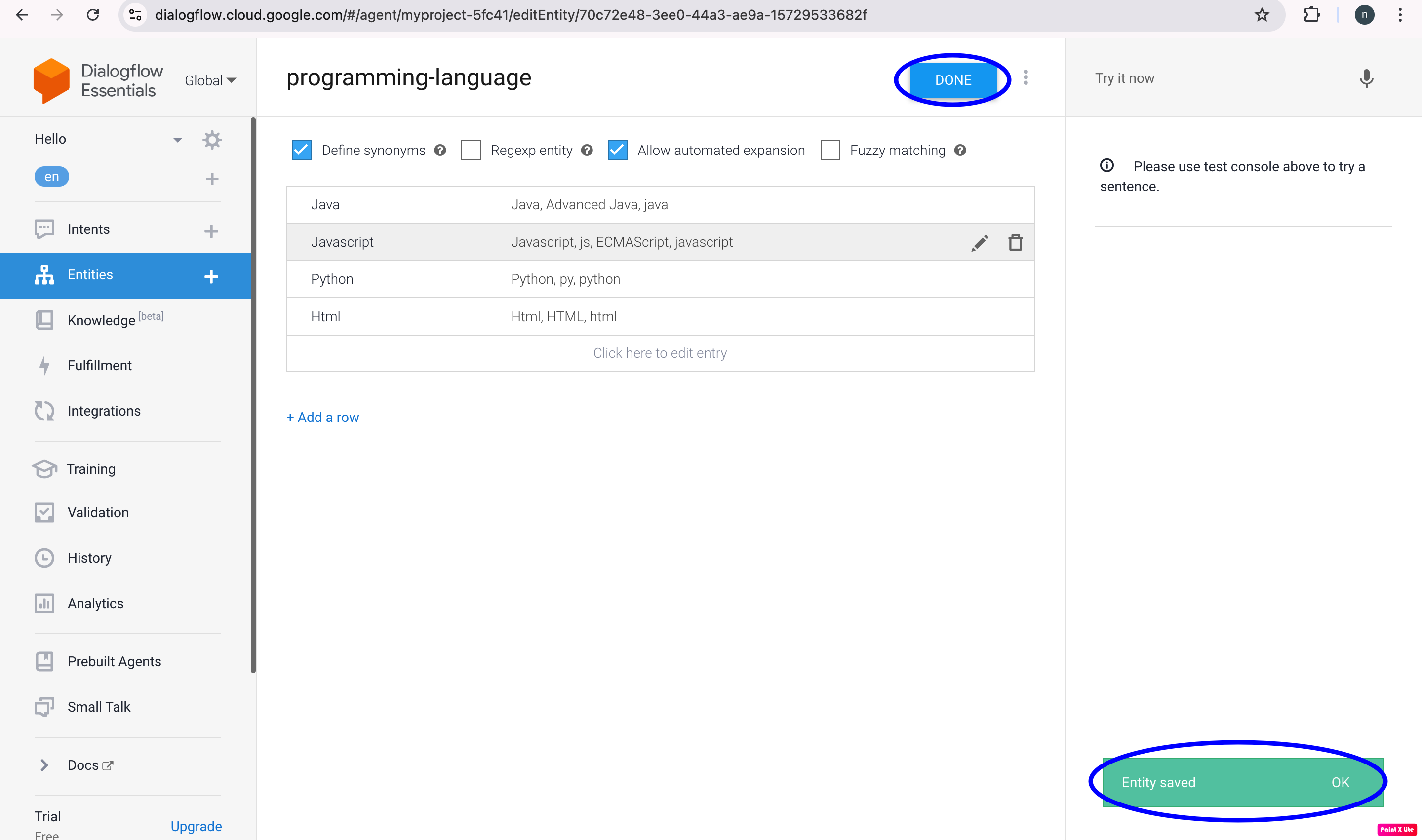1422x840 pixels.
Task: Select the en language tab
Action: tap(51, 176)
